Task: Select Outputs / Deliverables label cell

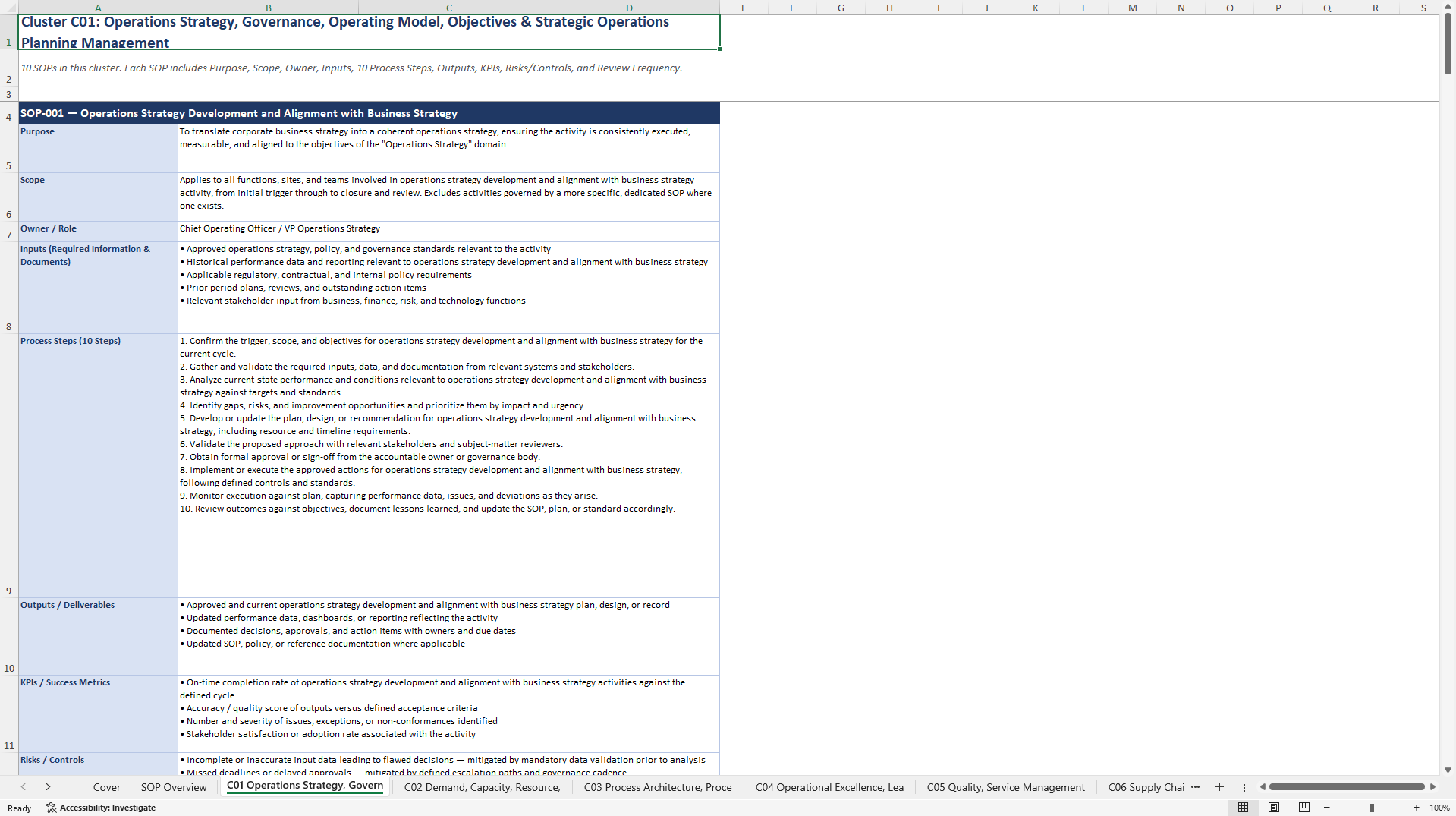Action: point(98,637)
